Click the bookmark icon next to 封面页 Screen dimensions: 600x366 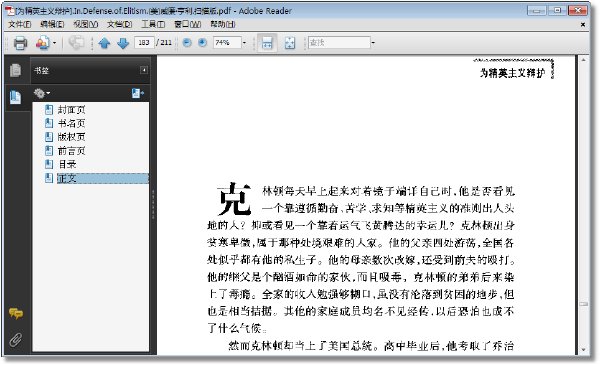(49, 110)
